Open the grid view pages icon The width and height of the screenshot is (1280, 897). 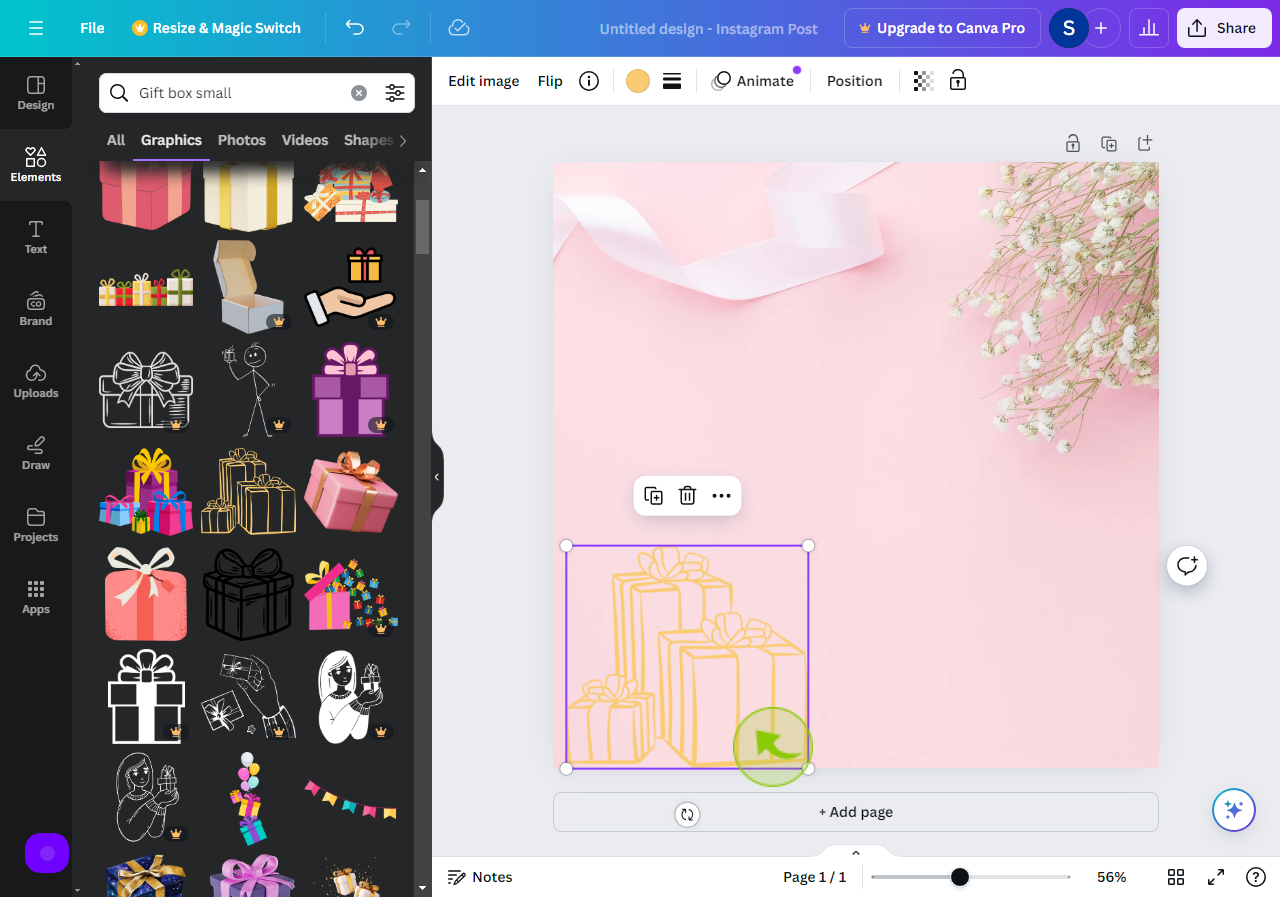(x=1176, y=877)
